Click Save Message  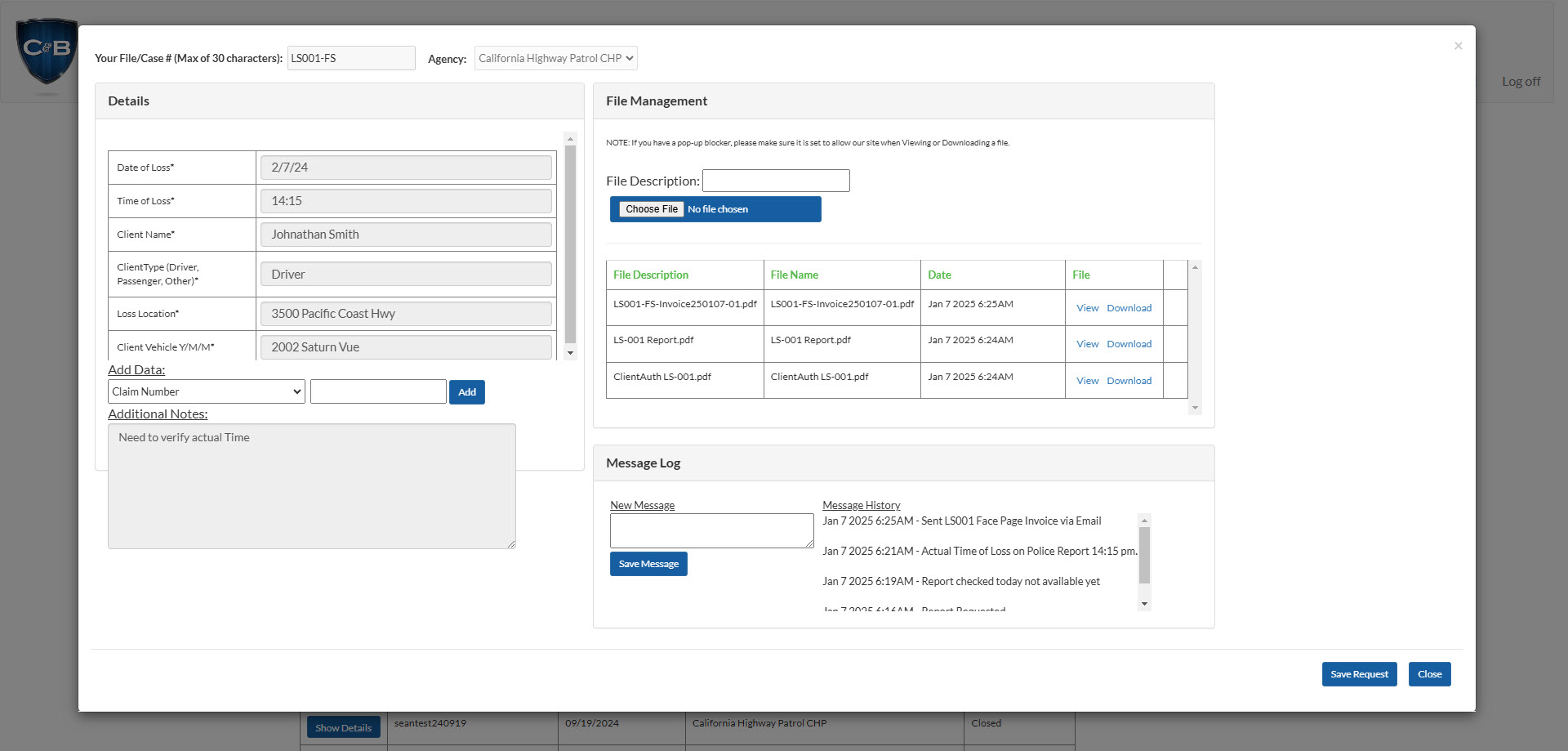[648, 563]
